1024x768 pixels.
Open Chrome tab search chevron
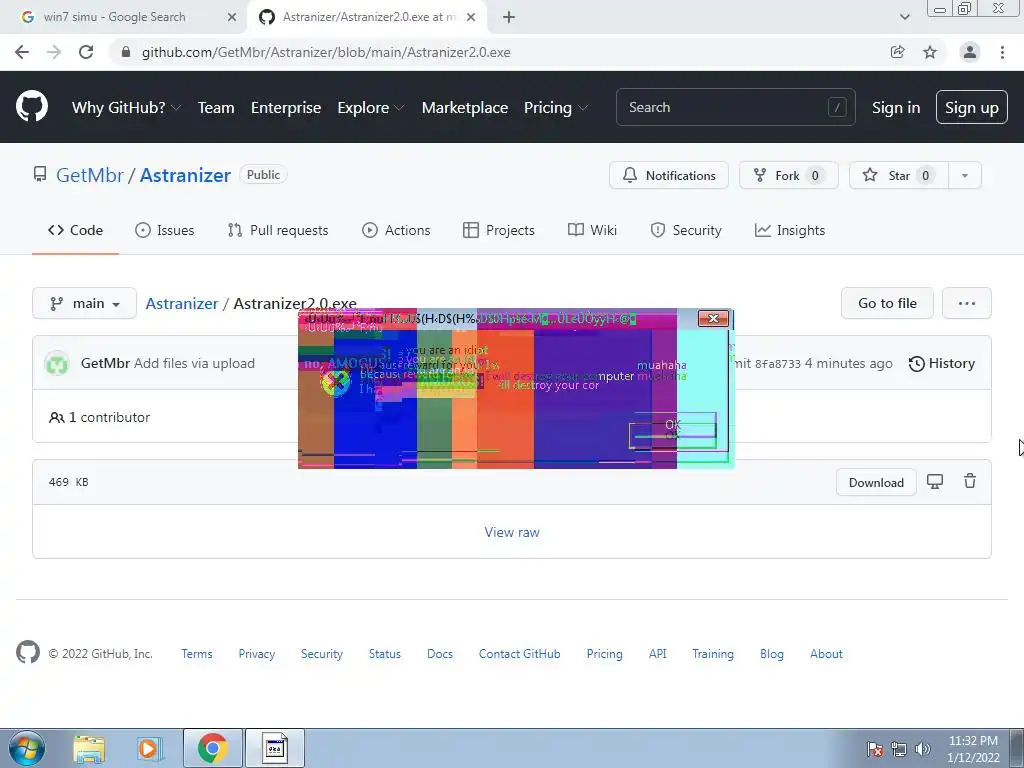tap(904, 17)
